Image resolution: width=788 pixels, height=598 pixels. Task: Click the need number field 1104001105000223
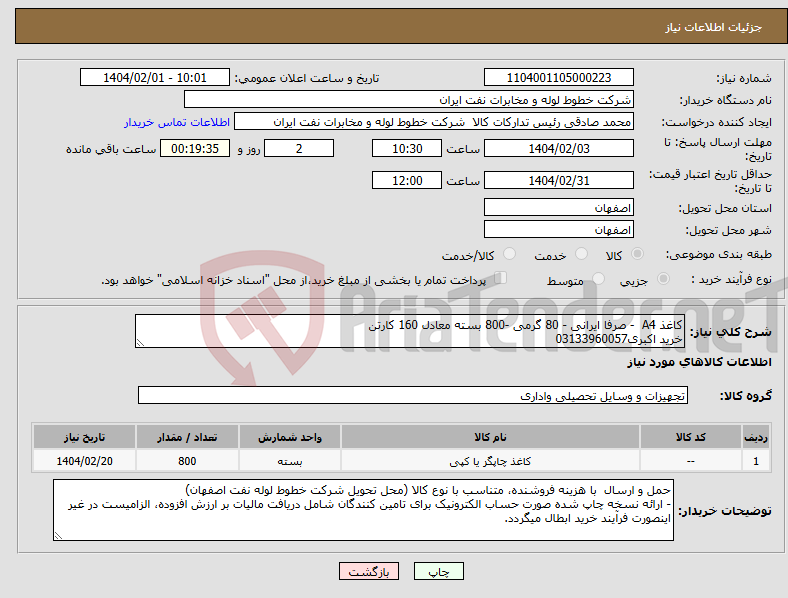pyautogui.click(x=559, y=77)
